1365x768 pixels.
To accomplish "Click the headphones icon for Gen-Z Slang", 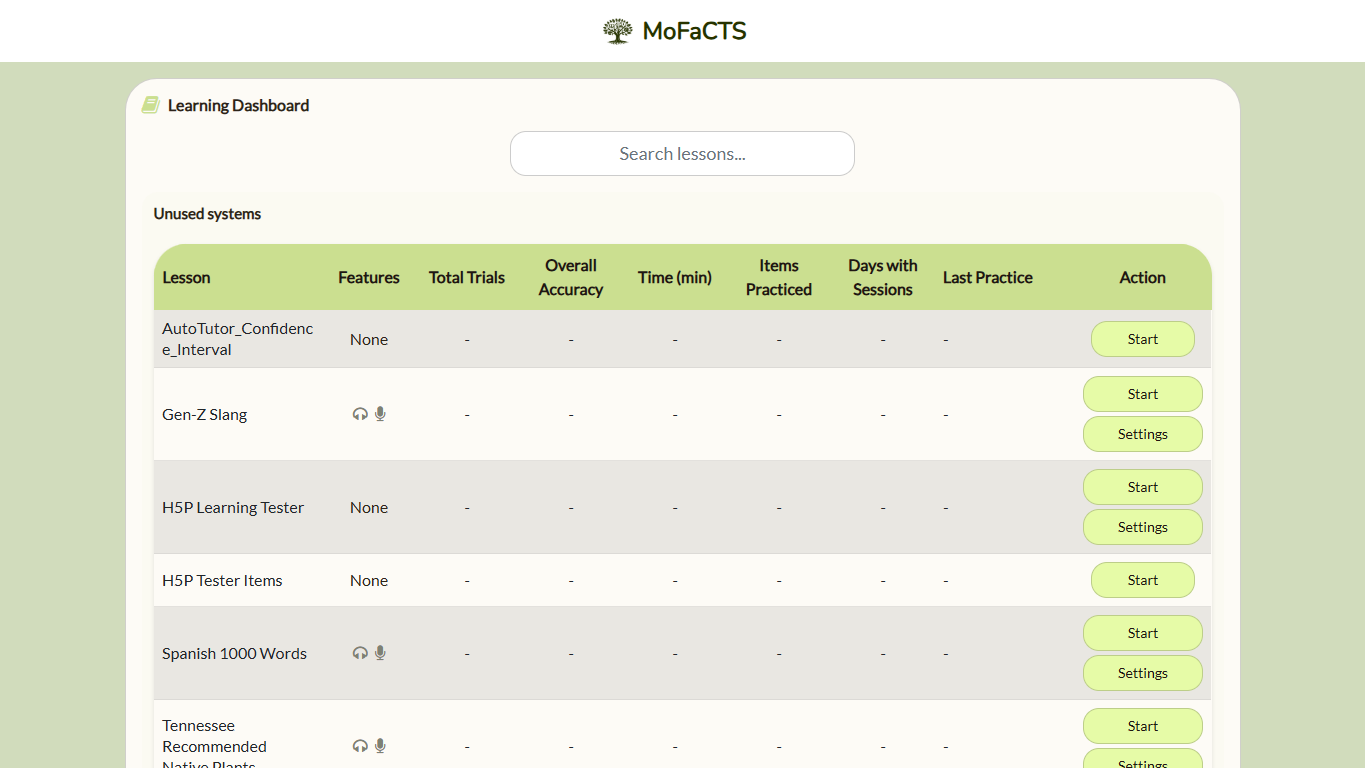I will point(360,414).
